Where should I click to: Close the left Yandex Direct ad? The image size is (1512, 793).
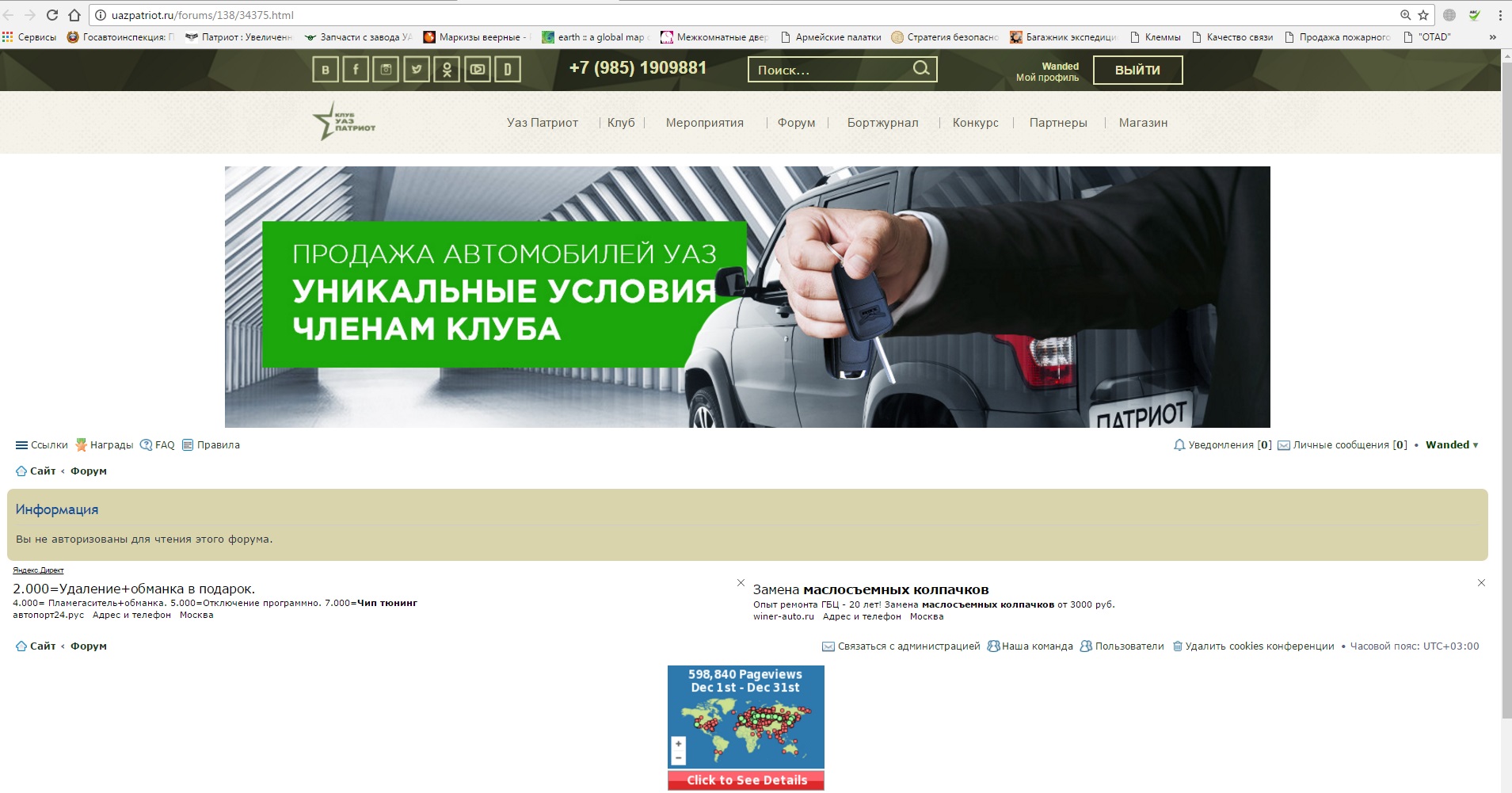(741, 583)
